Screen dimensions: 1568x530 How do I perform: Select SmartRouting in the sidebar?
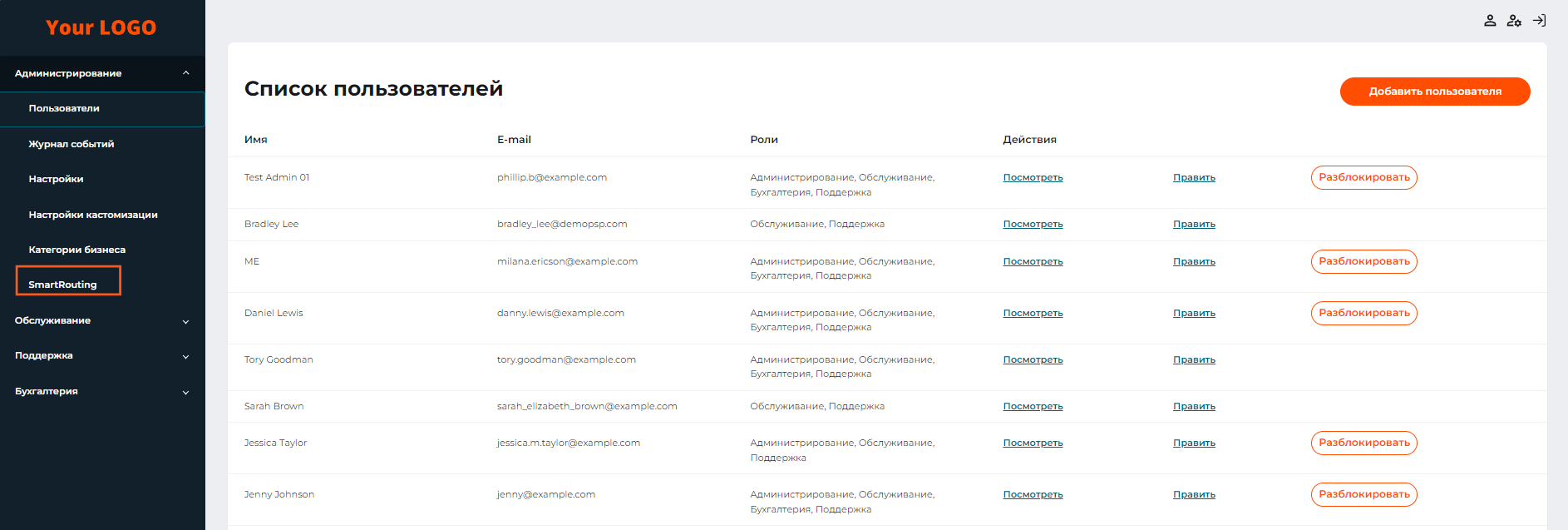tap(63, 285)
